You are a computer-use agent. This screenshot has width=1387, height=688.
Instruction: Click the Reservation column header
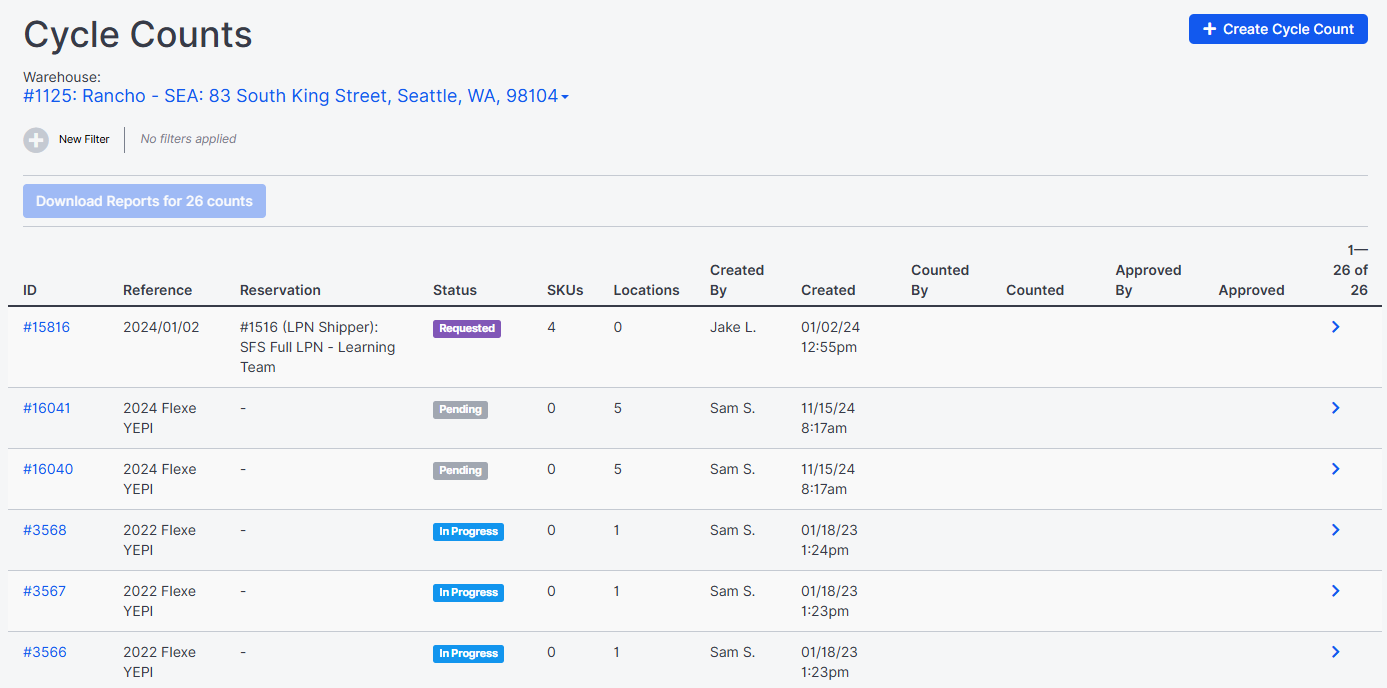coord(280,290)
